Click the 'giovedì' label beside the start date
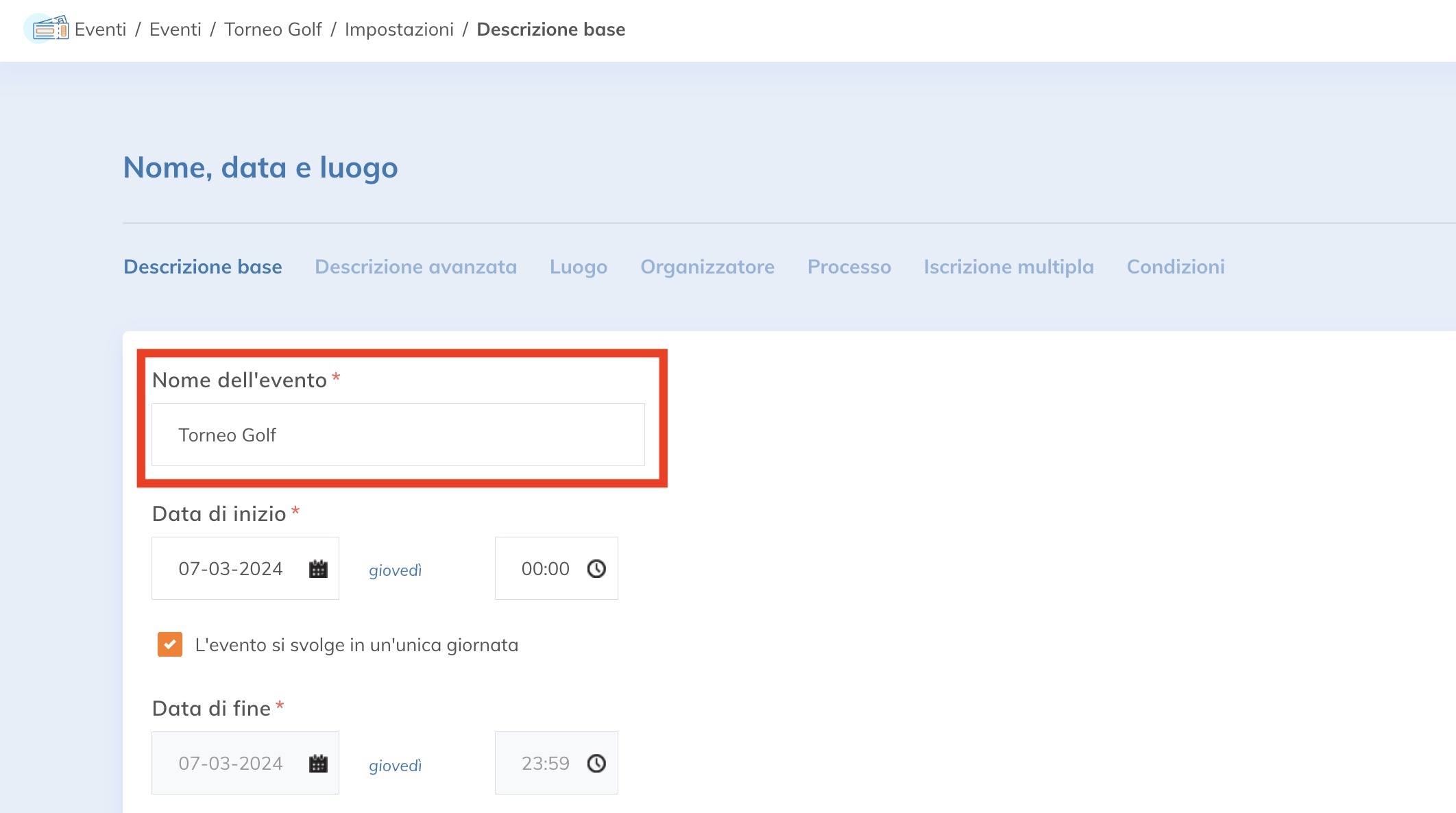1456x813 pixels. [395, 570]
